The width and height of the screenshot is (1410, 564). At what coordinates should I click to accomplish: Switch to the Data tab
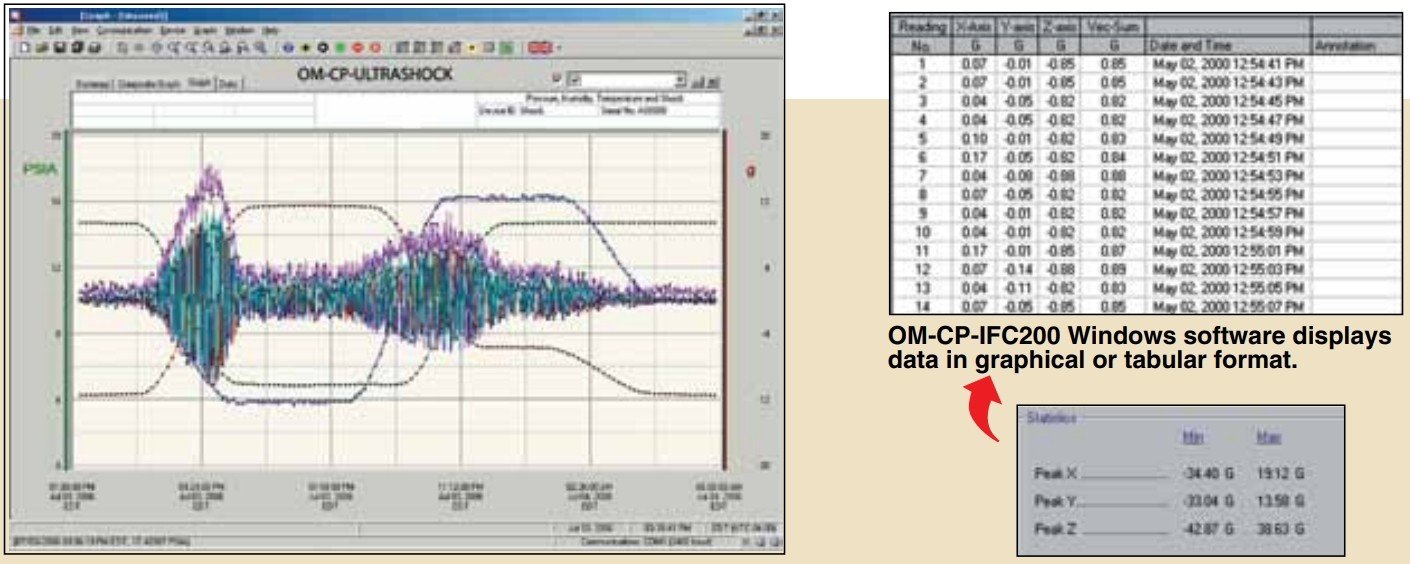tap(228, 84)
